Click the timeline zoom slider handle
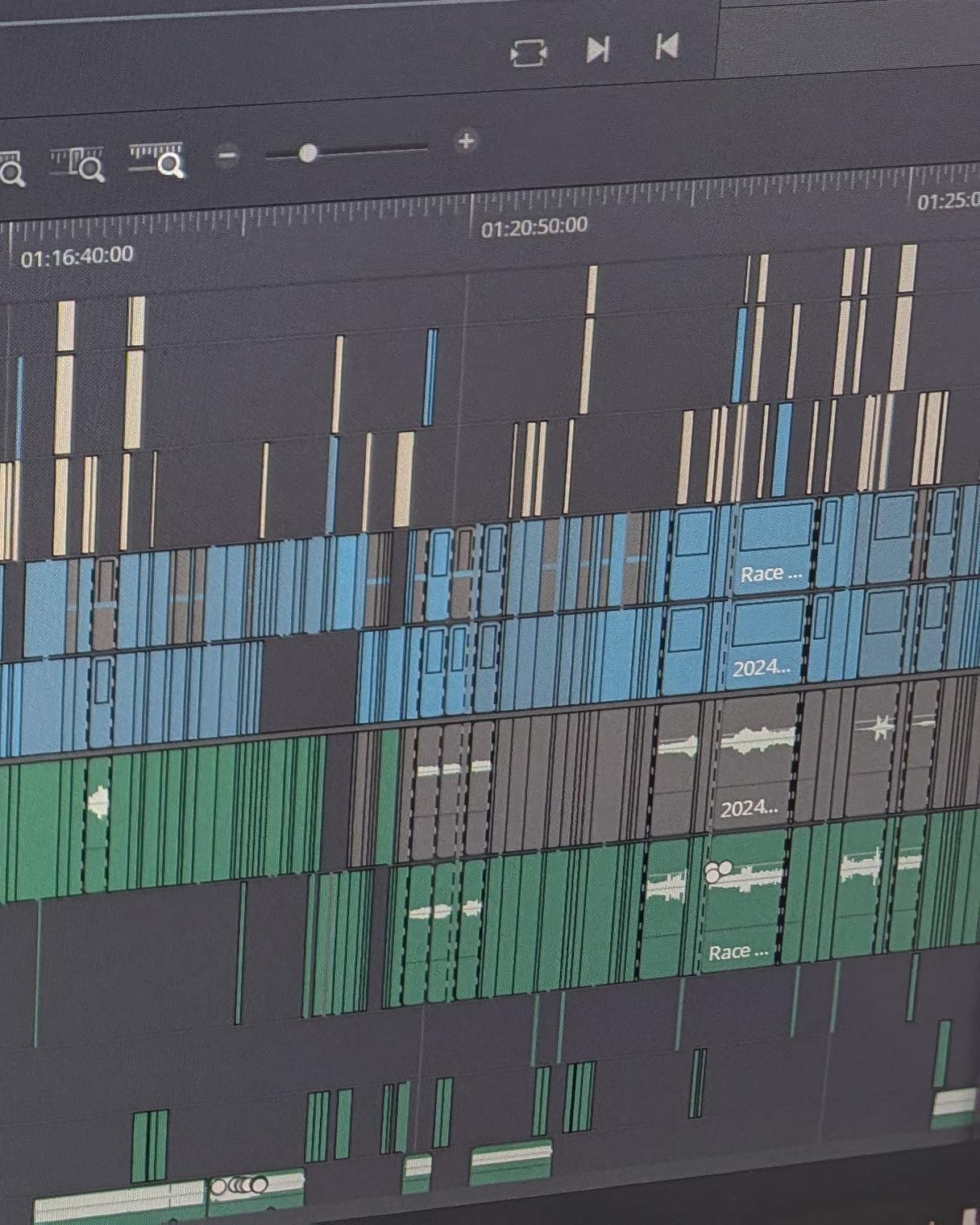The height and width of the screenshot is (1225, 980). (x=308, y=152)
